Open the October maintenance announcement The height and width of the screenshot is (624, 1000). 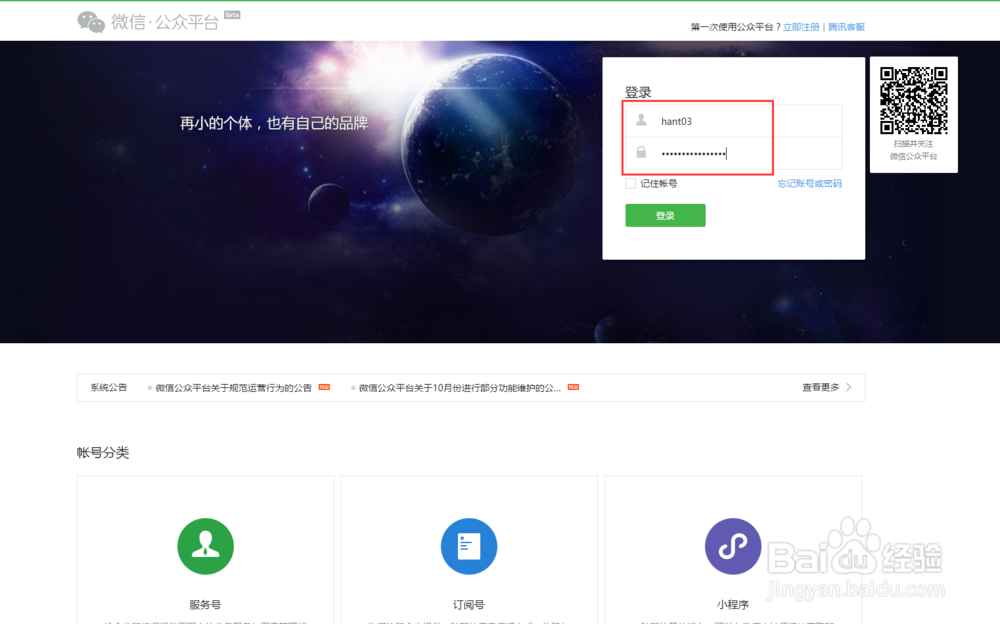pyautogui.click(x=459, y=387)
